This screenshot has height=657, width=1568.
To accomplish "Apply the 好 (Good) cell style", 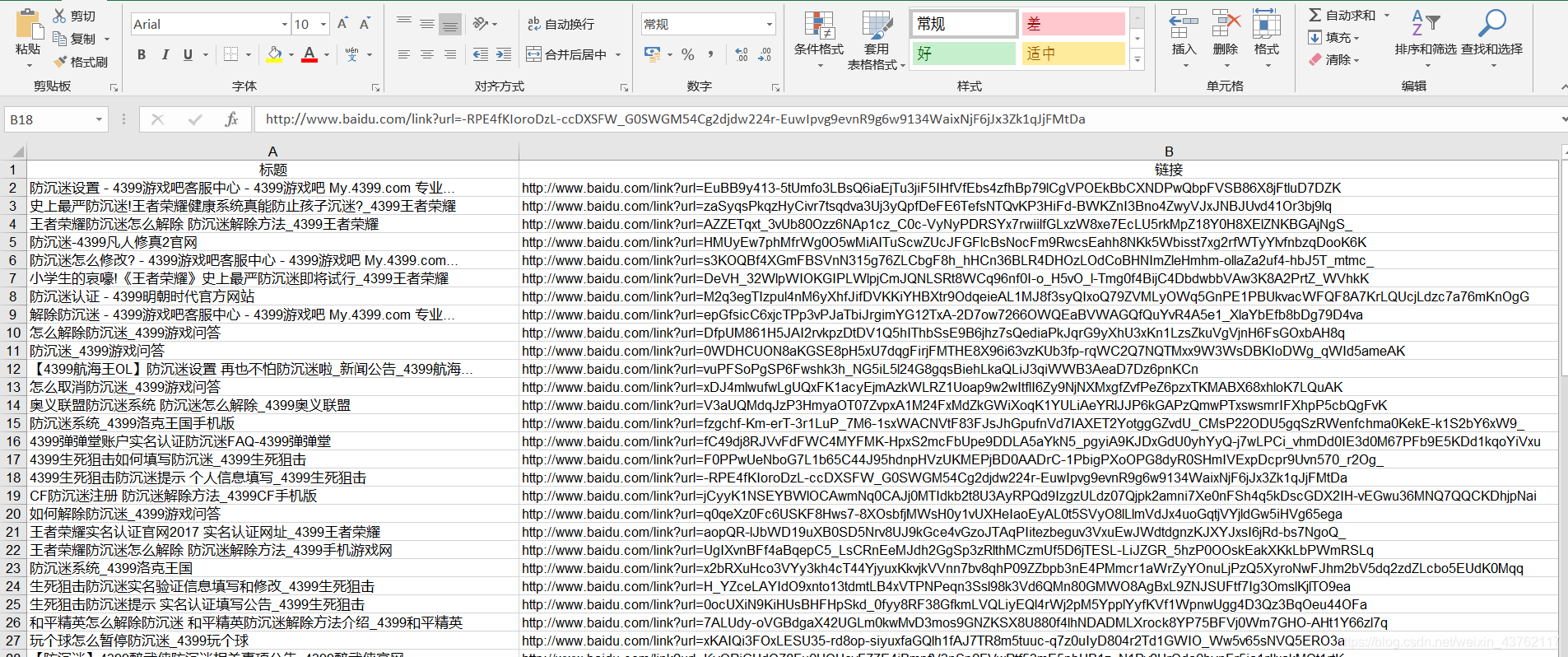I will click(x=964, y=54).
